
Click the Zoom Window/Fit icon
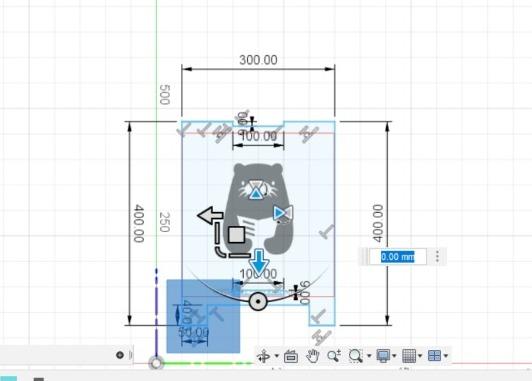pos(356,356)
